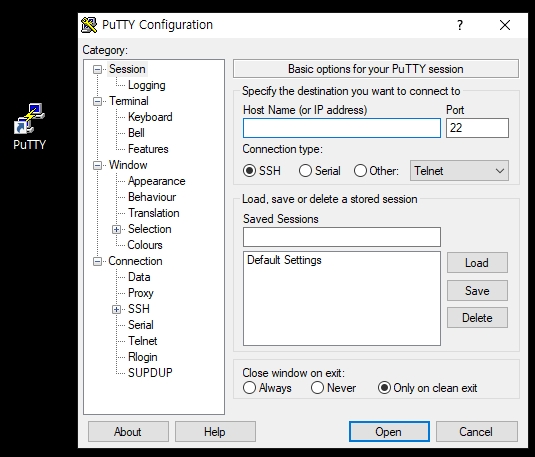Select the Selection category label
Viewport: 535px width, 457px height.
point(149,229)
